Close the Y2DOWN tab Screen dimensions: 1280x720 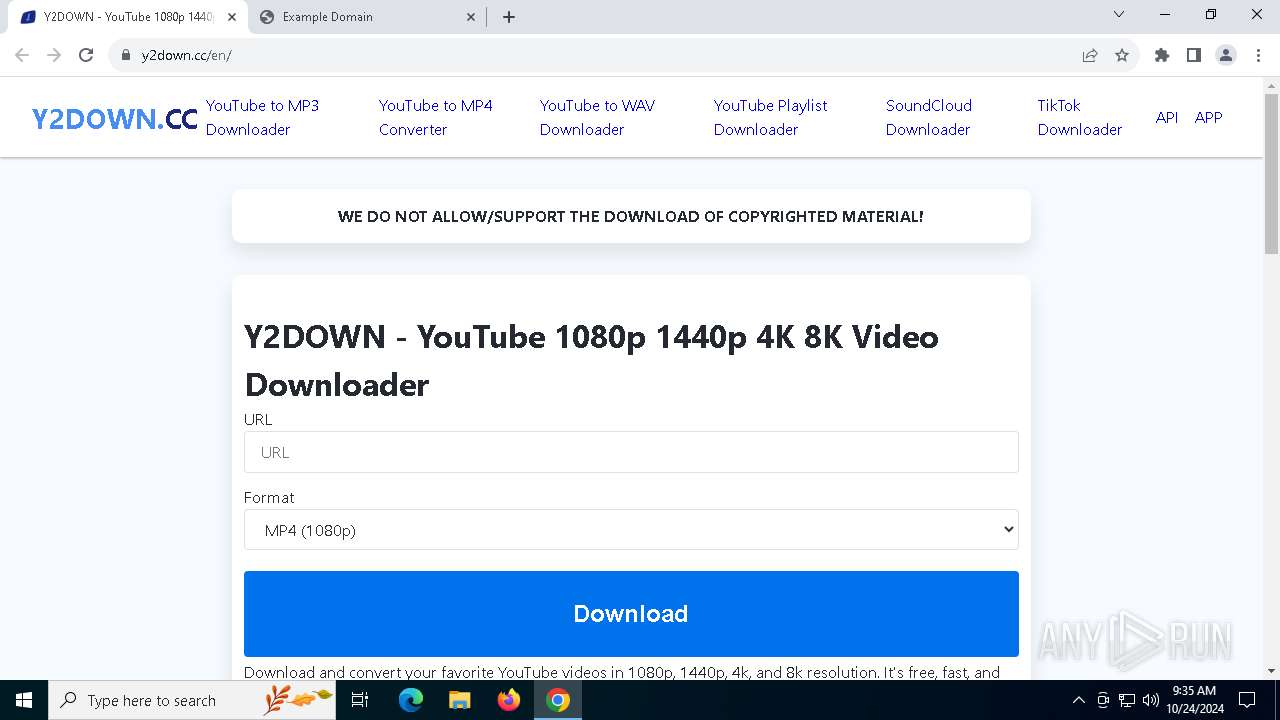[x=232, y=17]
